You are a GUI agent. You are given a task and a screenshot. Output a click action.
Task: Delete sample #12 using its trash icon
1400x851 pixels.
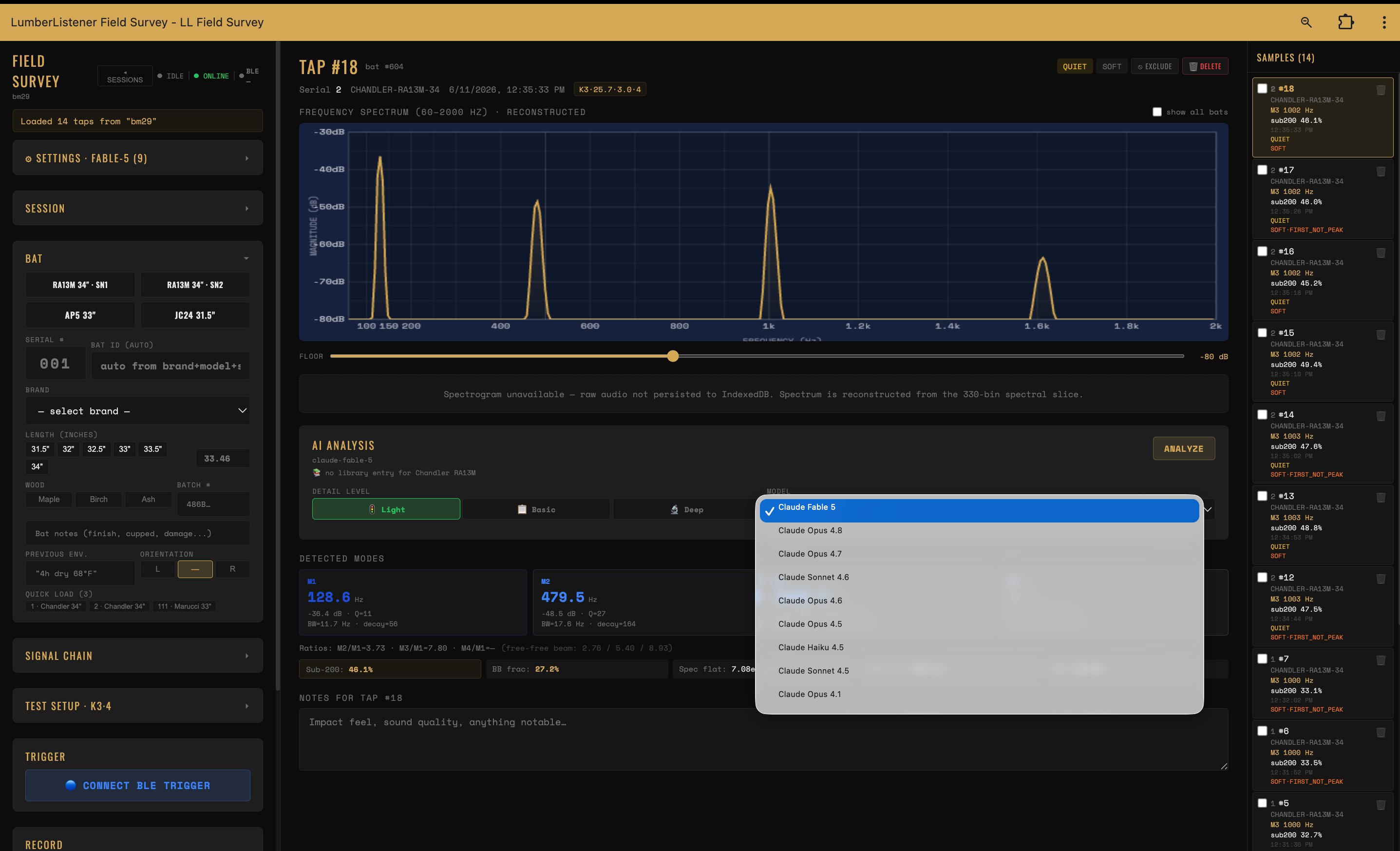(1381, 579)
